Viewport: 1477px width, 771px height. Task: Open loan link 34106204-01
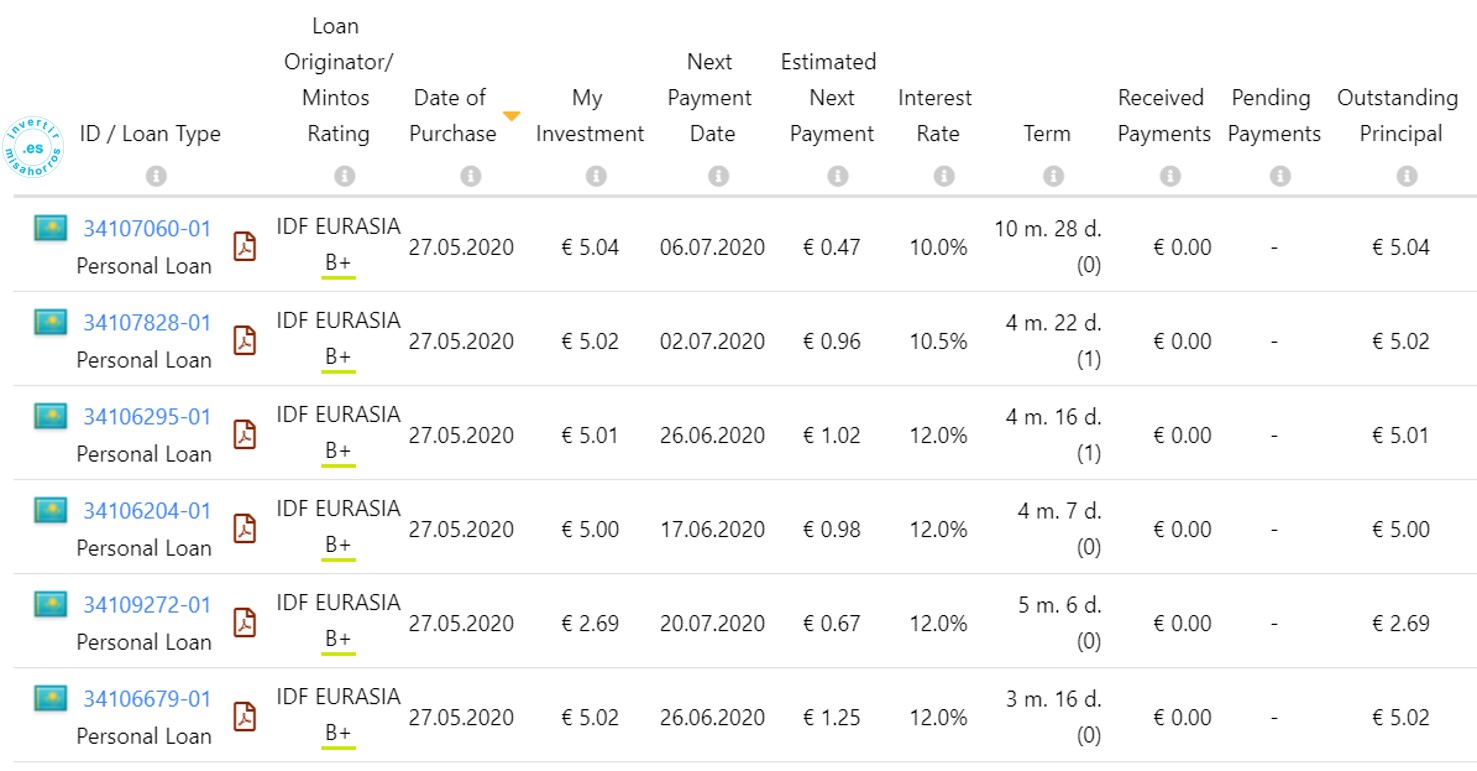coord(147,511)
